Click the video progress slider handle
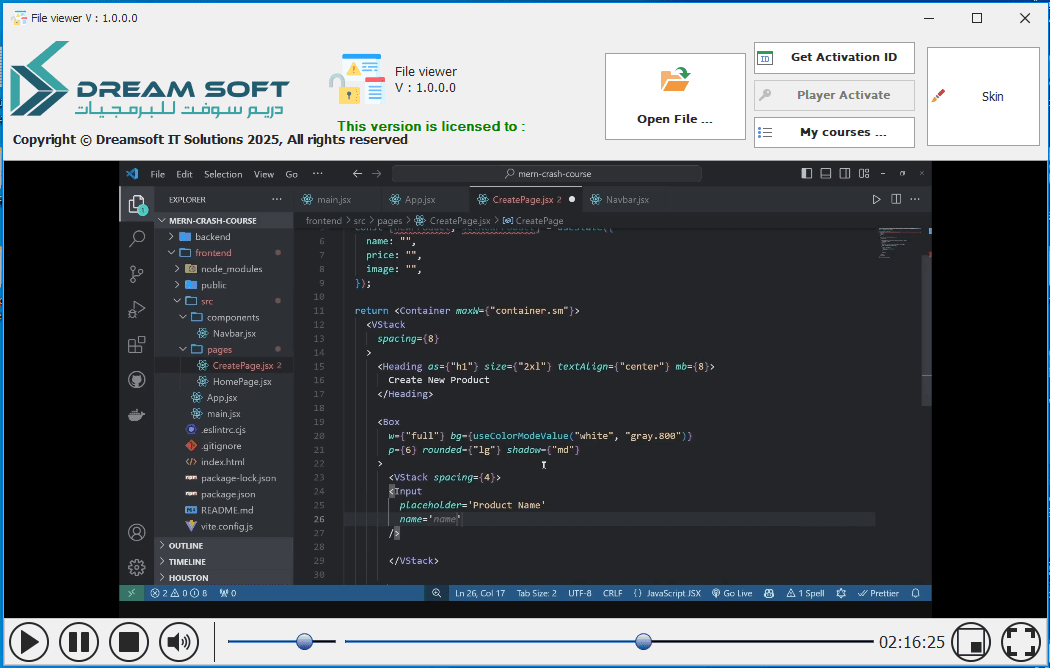The width and height of the screenshot is (1050, 668). (644, 641)
